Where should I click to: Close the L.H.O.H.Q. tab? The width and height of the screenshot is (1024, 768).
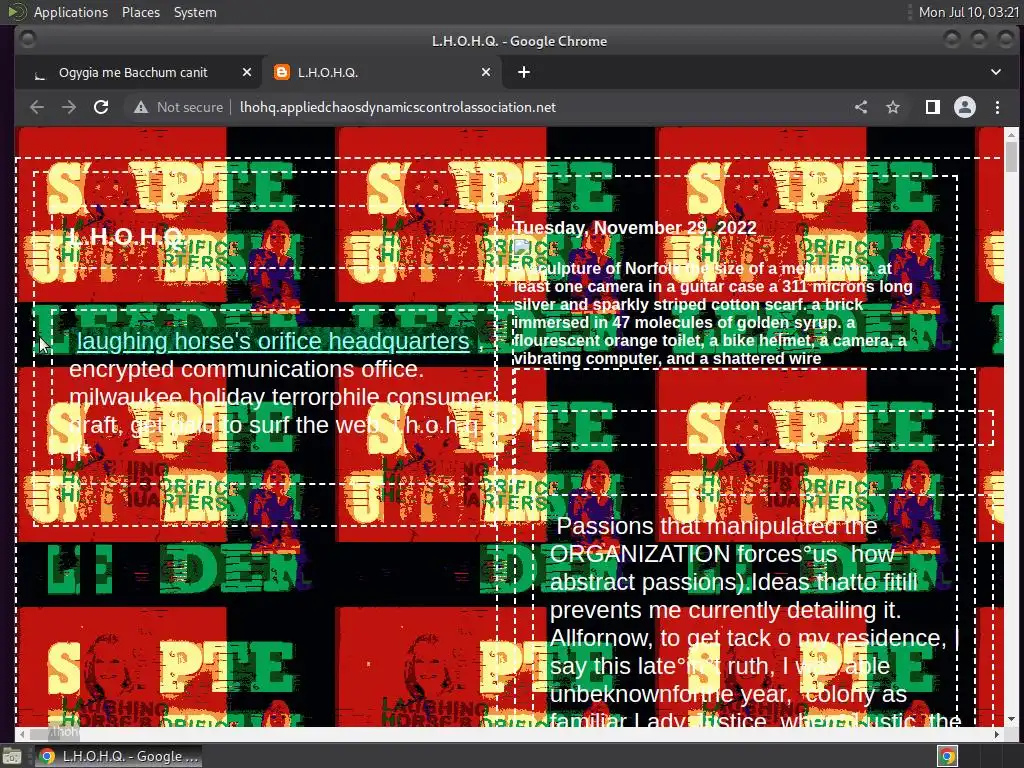tap(486, 72)
